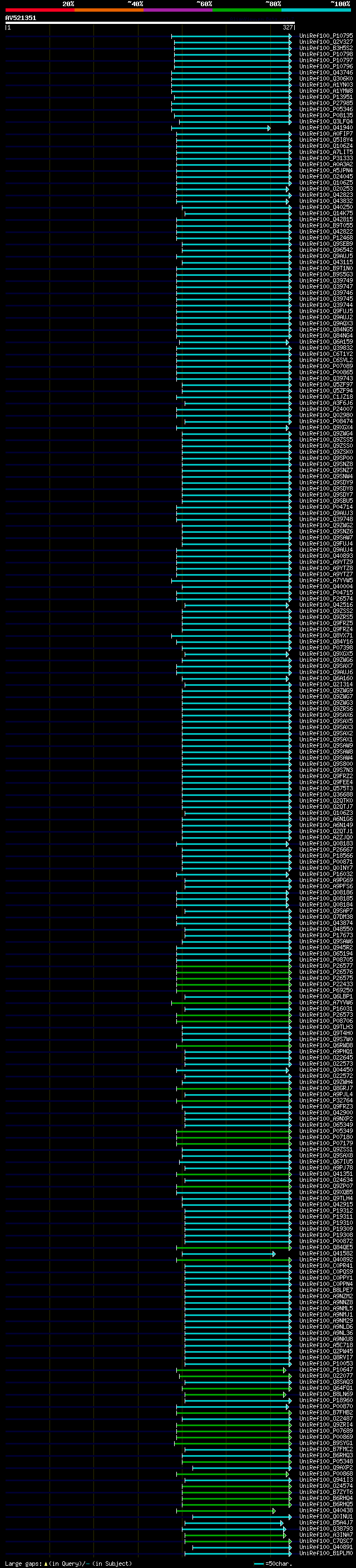Open the UniRef100_Q41940 hit
Image resolution: width=356 pixels, height=1568 pixels.
(x=326, y=128)
